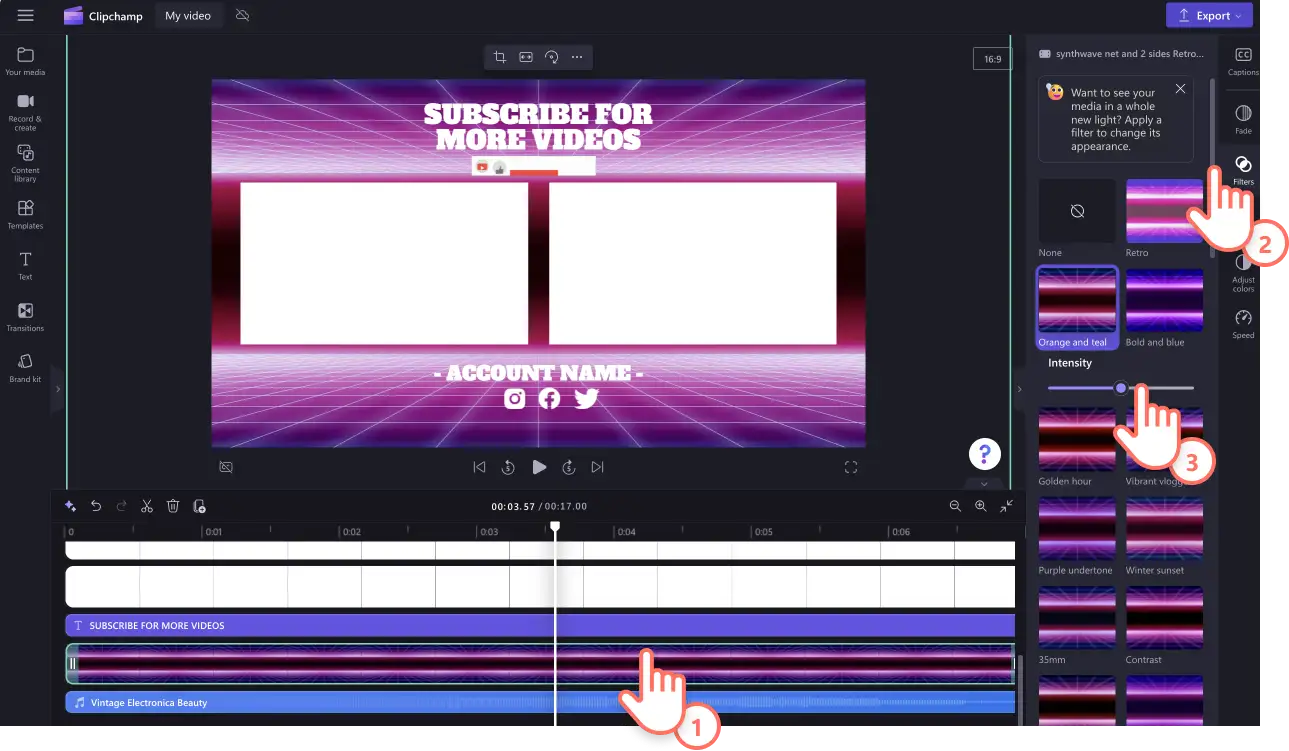Open the Brand kit tab
This screenshot has height=751, width=1289.
tap(25, 367)
